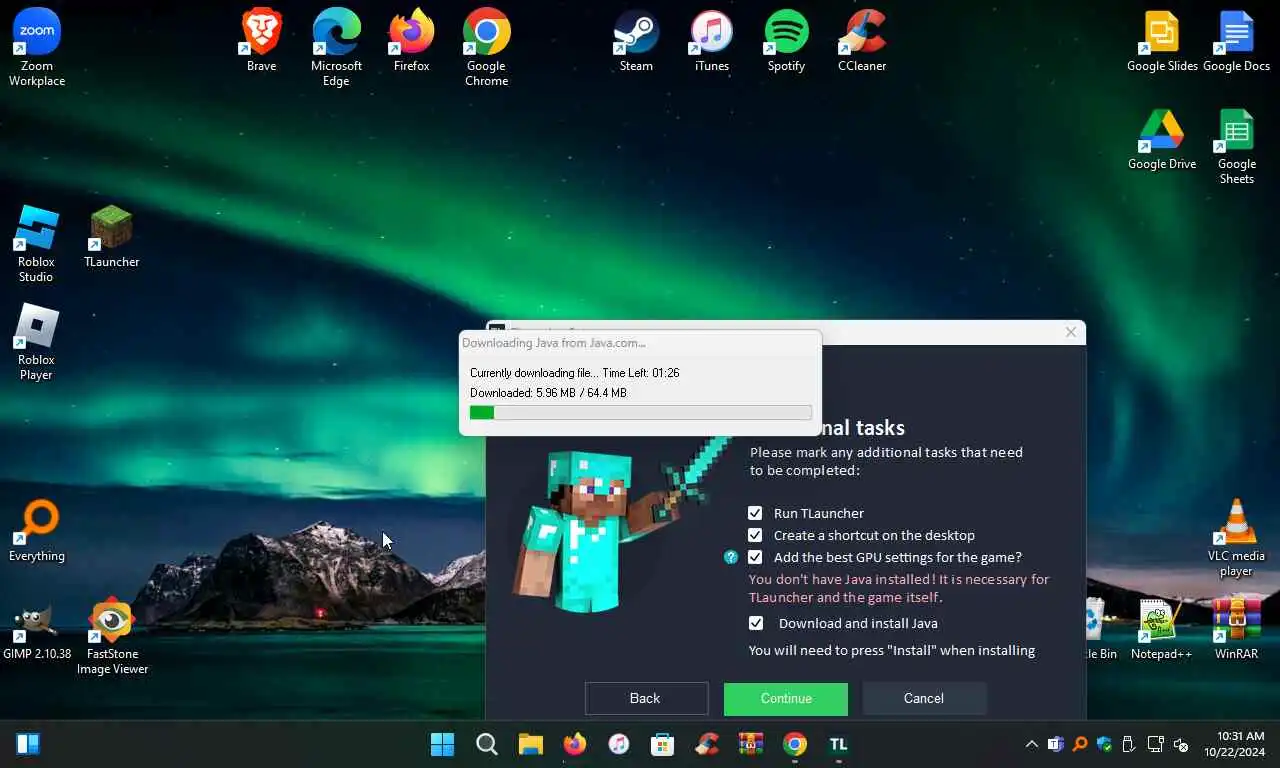This screenshot has width=1280, height=768.
Task: Click the "Downloading Java from Java.com..." title
Action: (553, 342)
